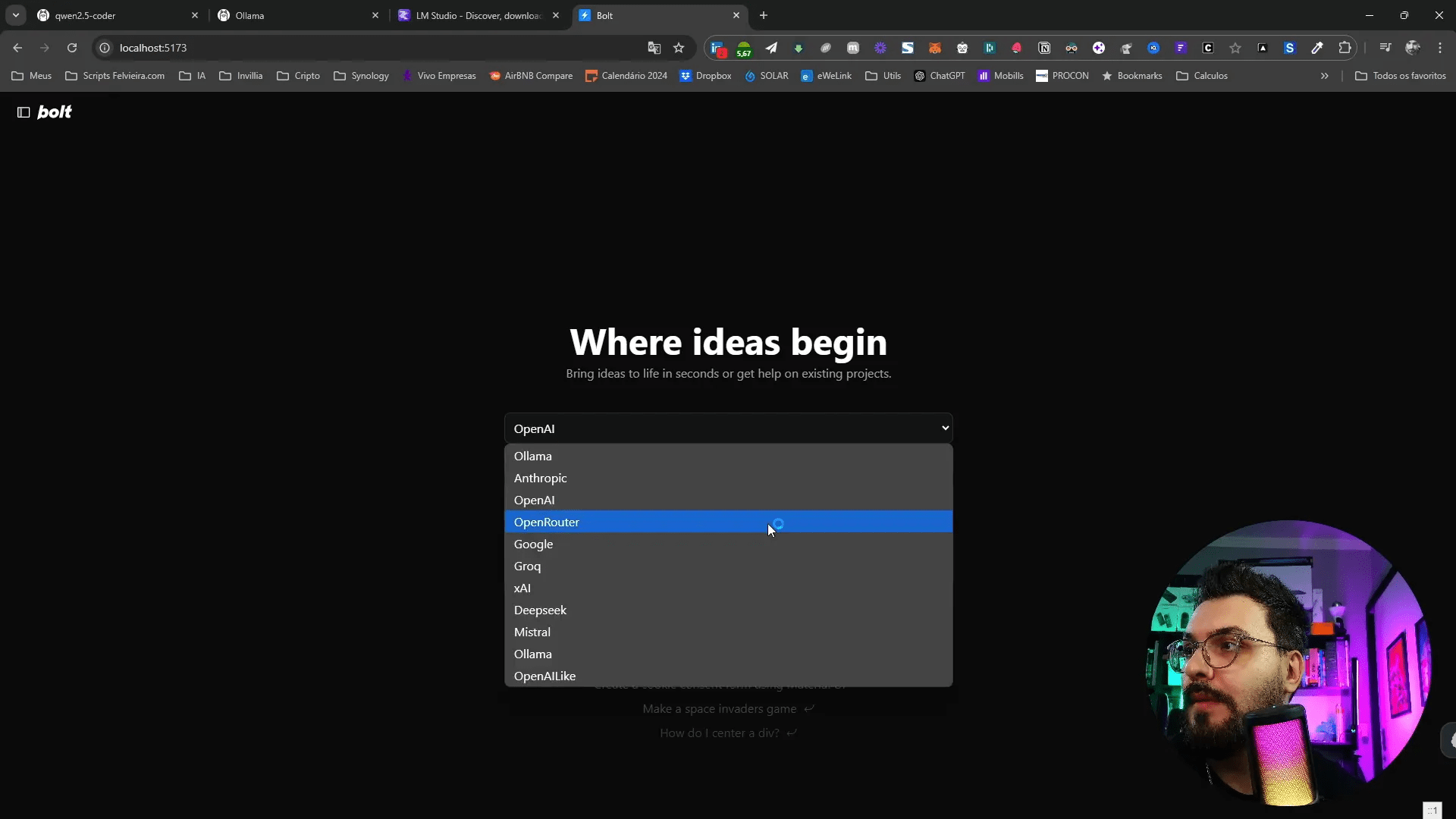Switch to the qwen2.5-coder tab
This screenshot has width=1456, height=819.
click(118, 15)
